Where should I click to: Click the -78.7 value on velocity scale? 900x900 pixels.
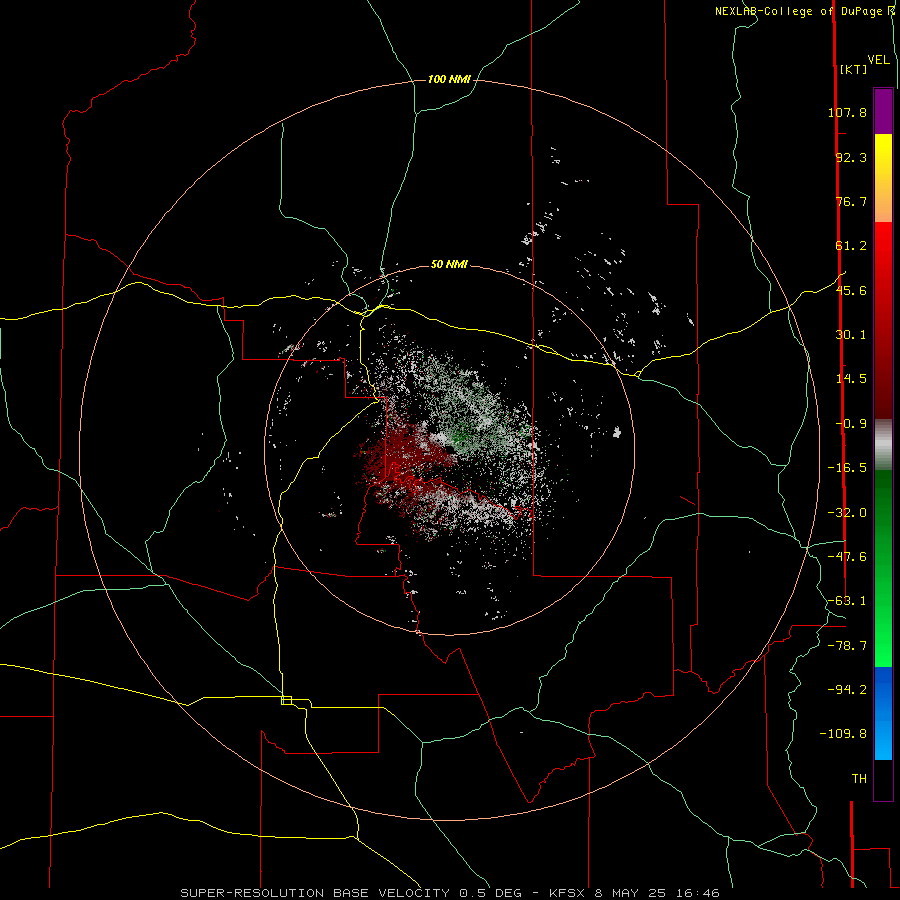tap(847, 646)
